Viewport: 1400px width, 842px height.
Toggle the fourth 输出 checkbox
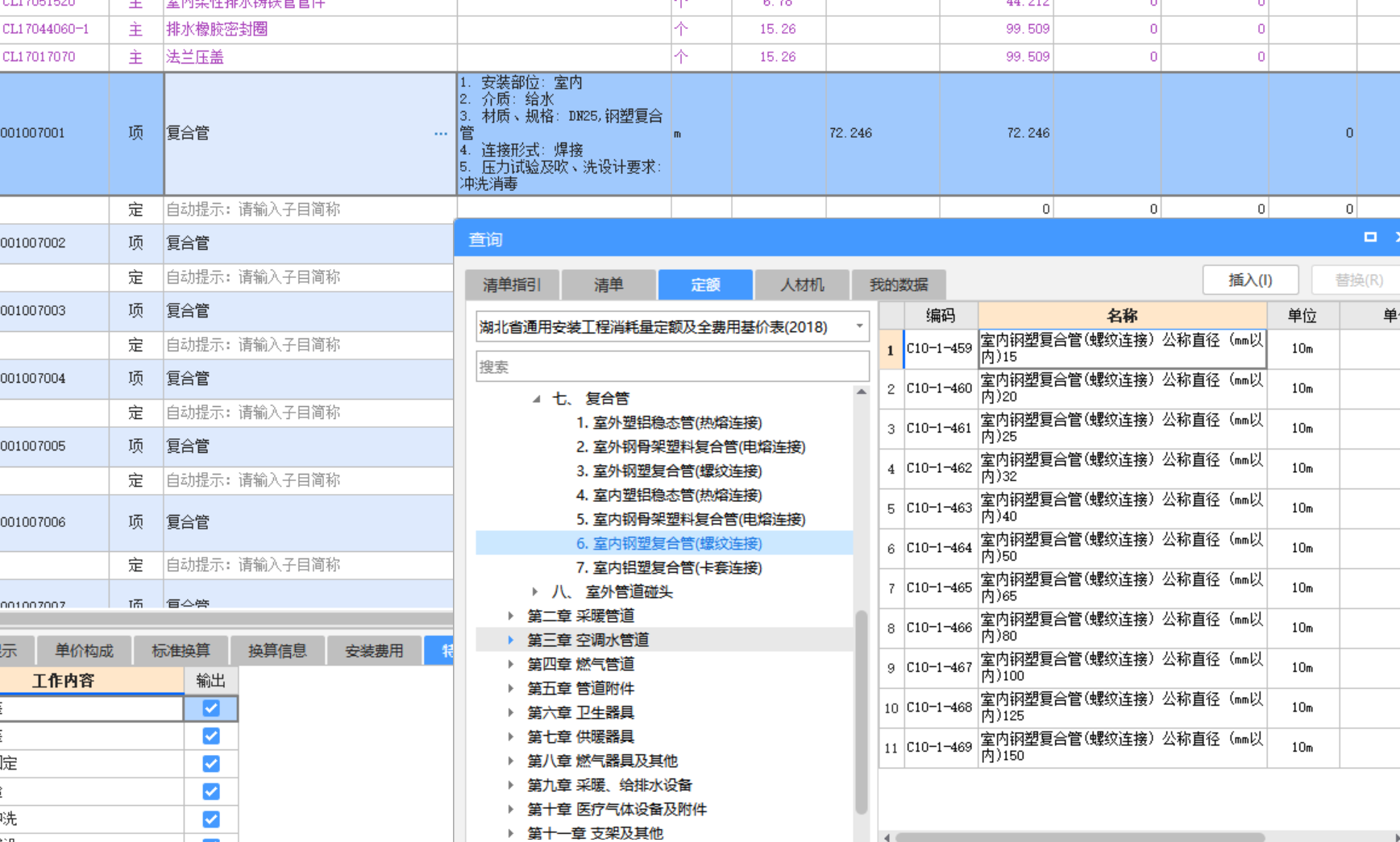pos(211,791)
